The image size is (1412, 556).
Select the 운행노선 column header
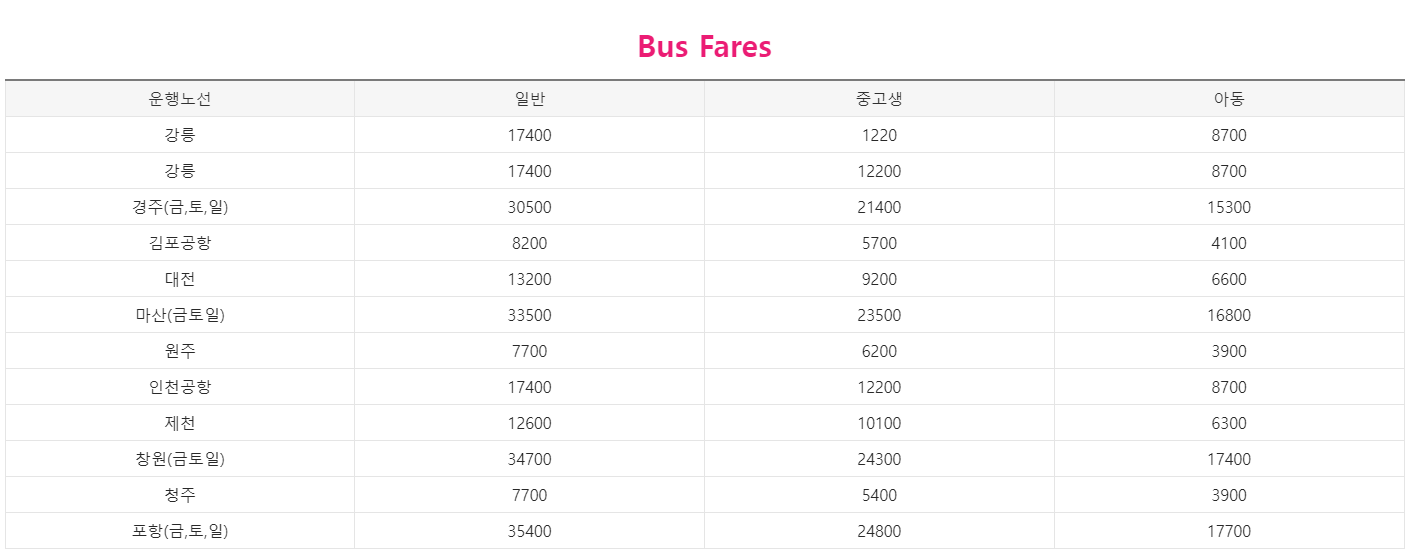180,99
